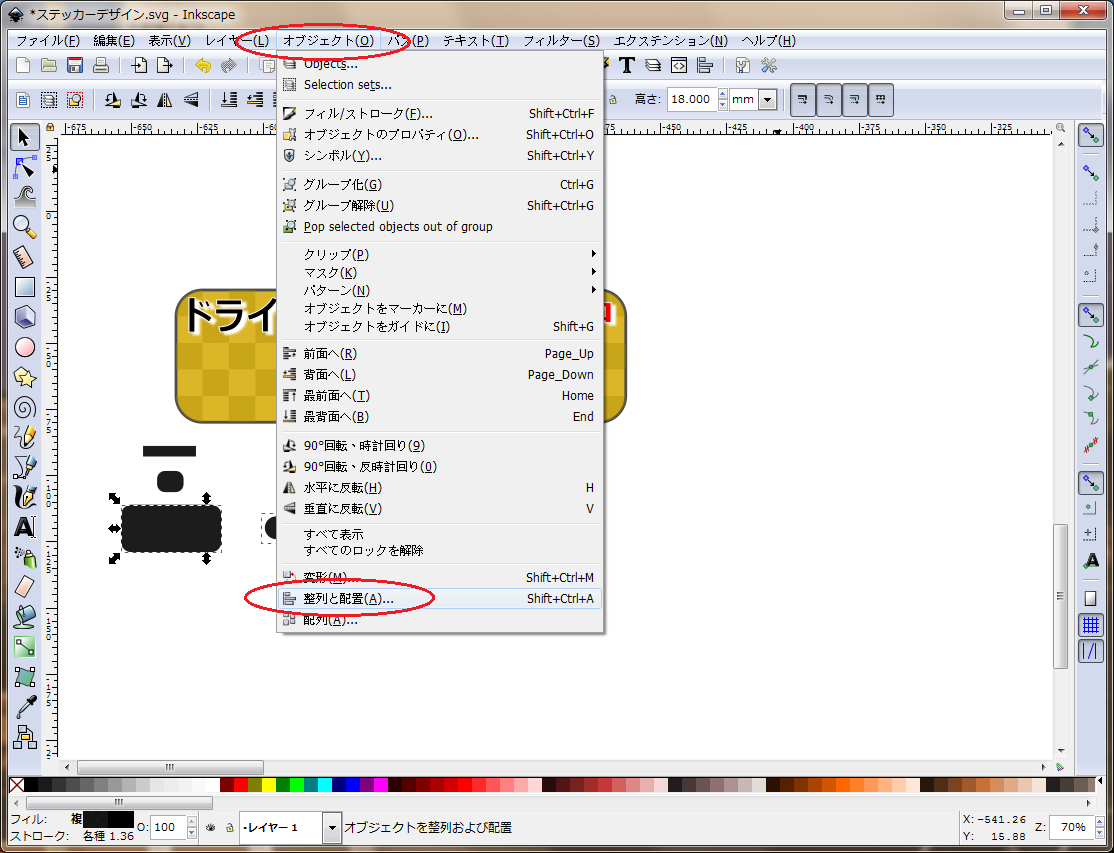Choose the Spiral tool

click(24, 407)
